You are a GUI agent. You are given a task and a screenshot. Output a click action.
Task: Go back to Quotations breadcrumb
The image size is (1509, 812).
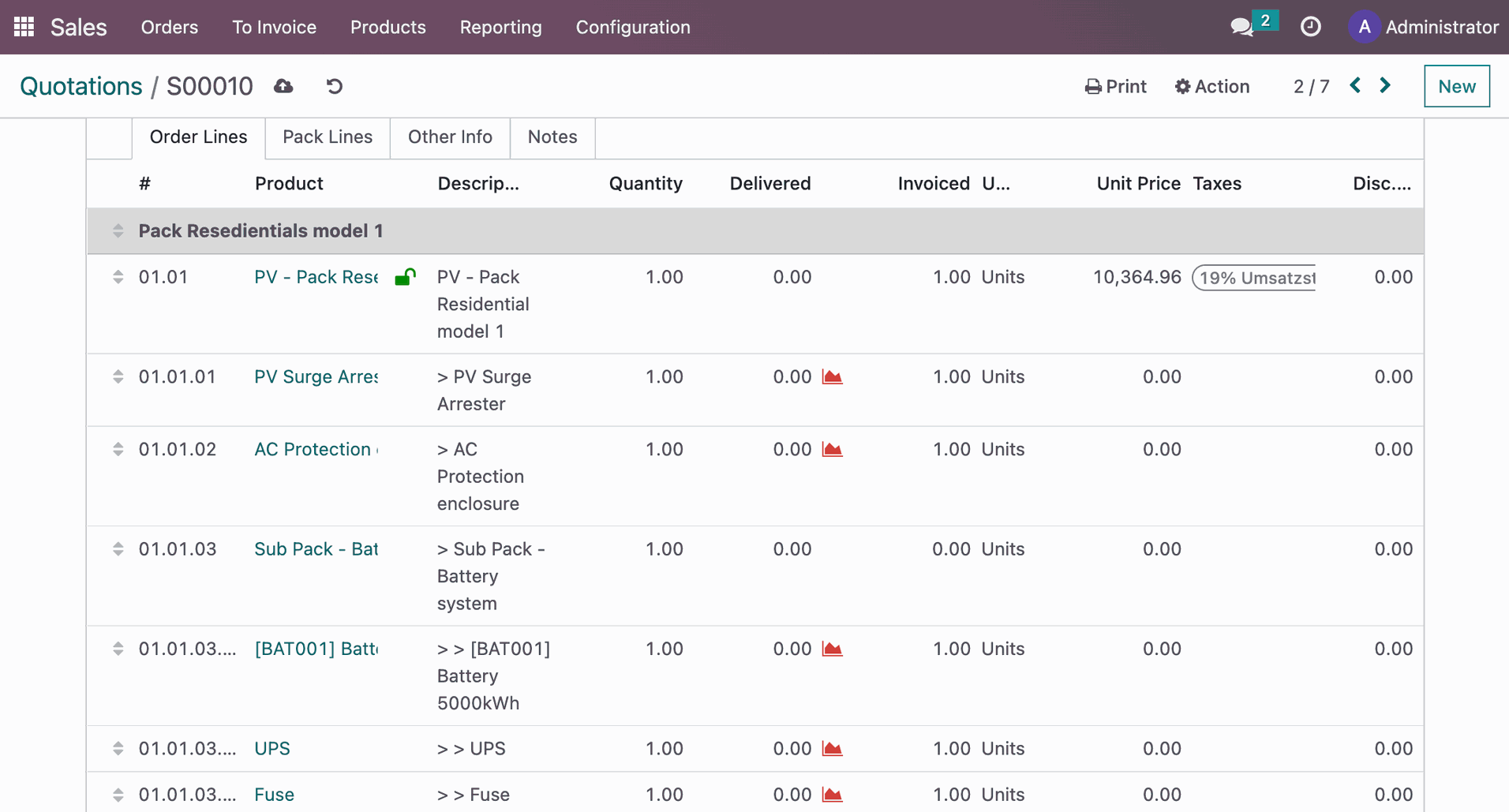pyautogui.click(x=81, y=86)
